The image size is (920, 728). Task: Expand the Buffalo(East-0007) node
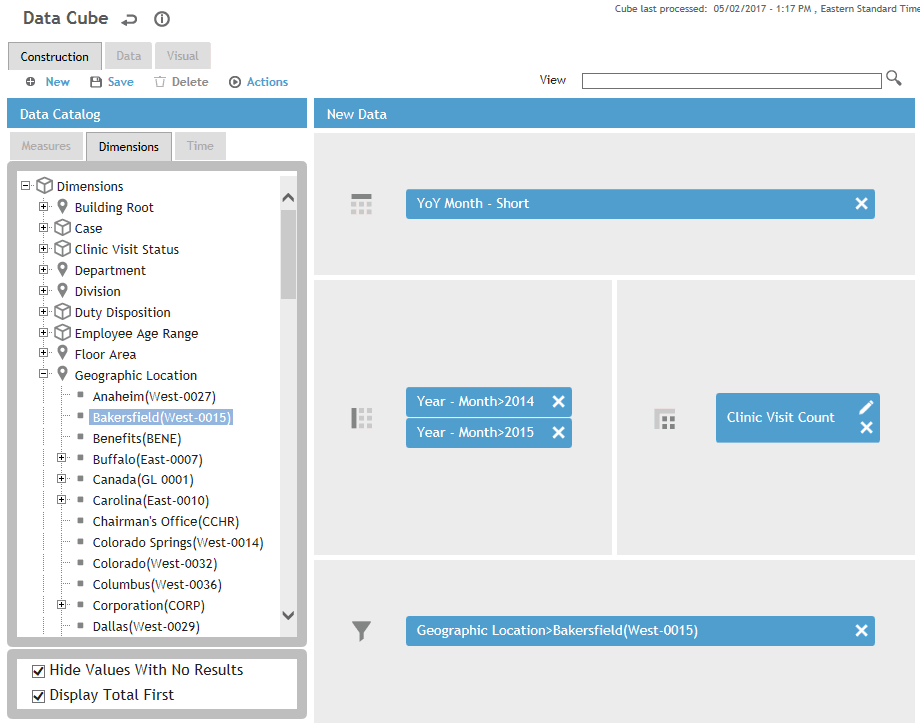pos(62,458)
